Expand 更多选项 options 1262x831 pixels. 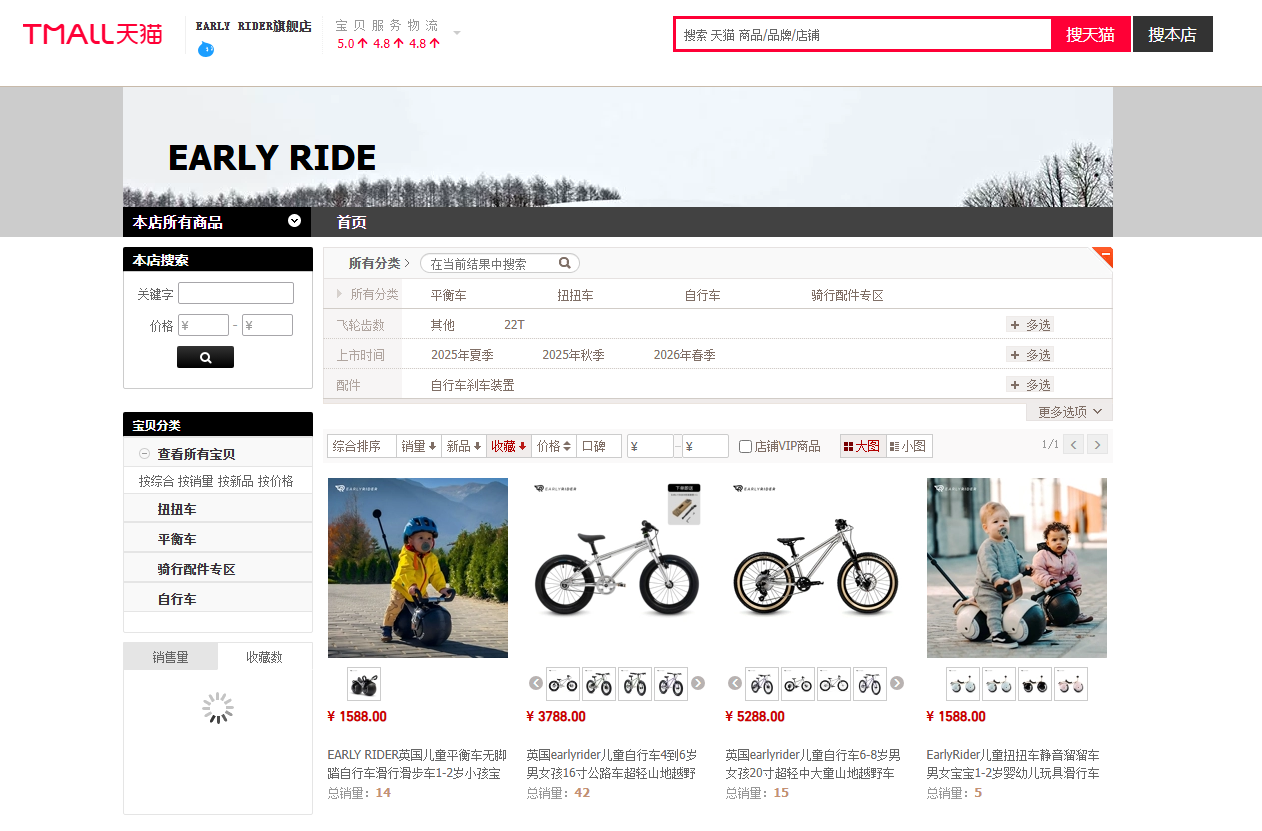1069,411
